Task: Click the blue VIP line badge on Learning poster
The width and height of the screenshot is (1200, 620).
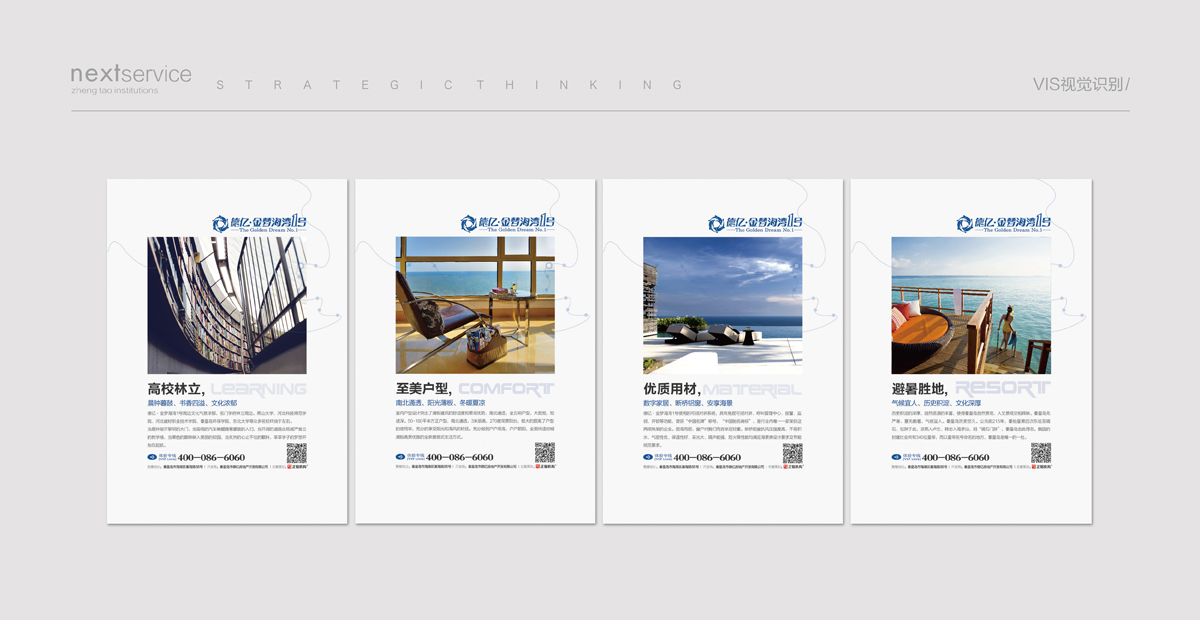Action: (161, 457)
